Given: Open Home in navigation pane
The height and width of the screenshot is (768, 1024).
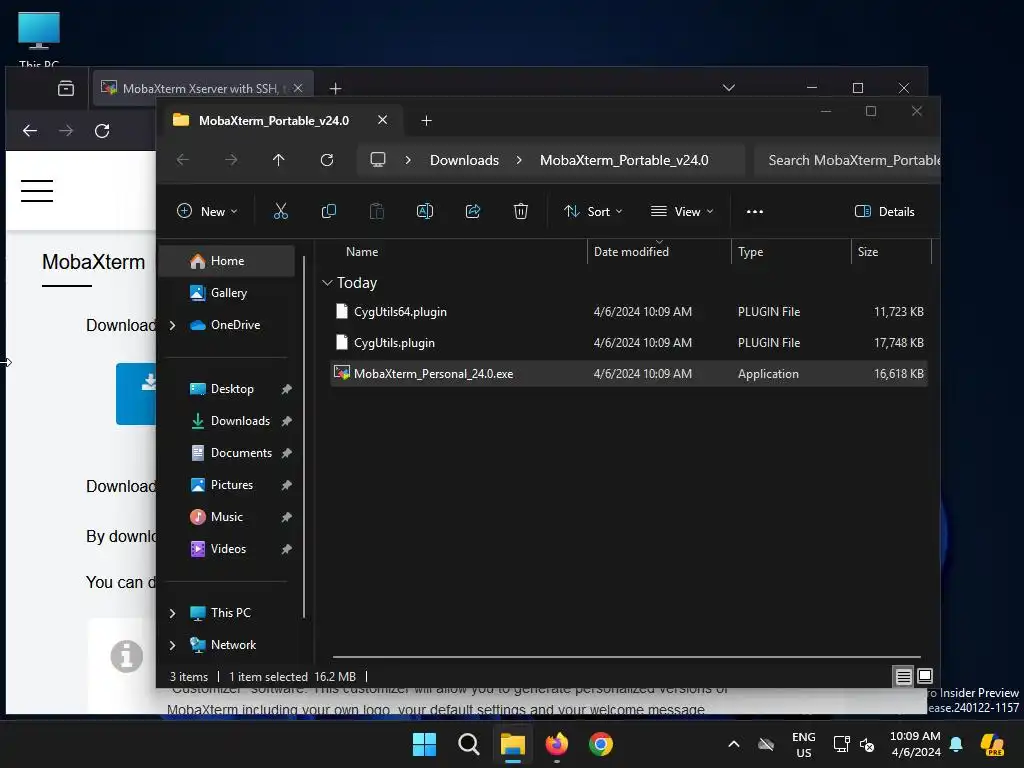Looking at the screenshot, I should (x=227, y=261).
